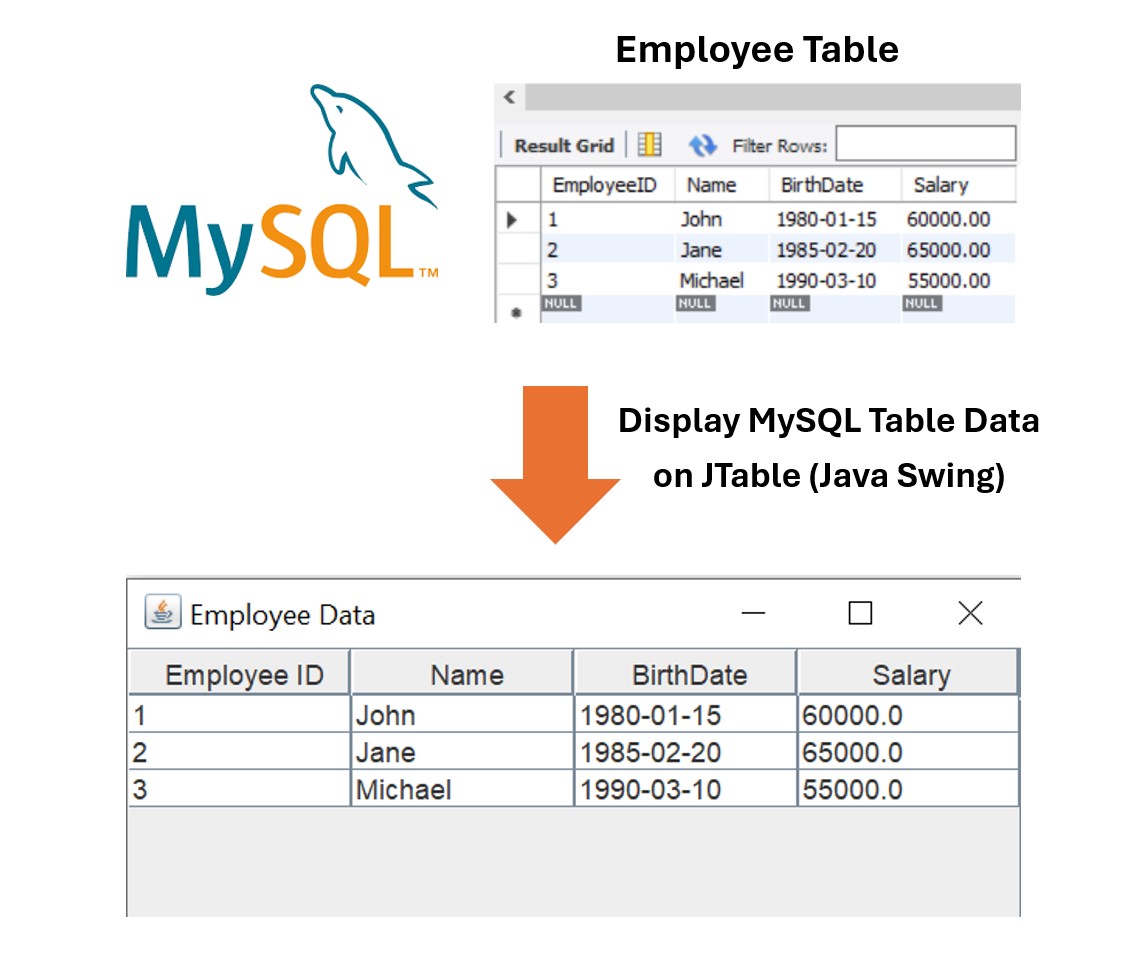Screen dimensions: 1123x974
Task: Select the Jane cell in the Employee Data JTable
Action: [x=463, y=752]
